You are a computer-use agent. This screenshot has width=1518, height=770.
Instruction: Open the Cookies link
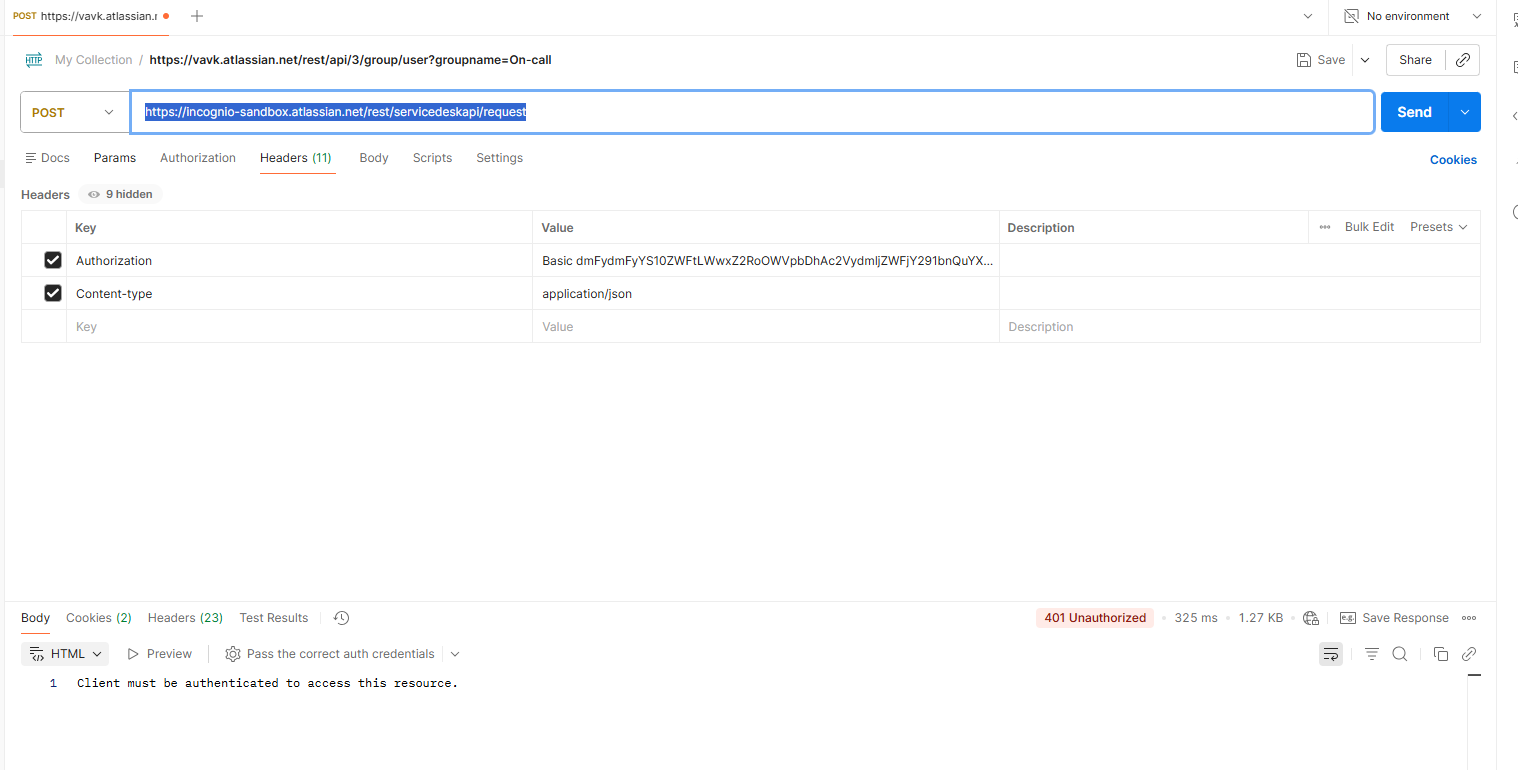click(1452, 160)
